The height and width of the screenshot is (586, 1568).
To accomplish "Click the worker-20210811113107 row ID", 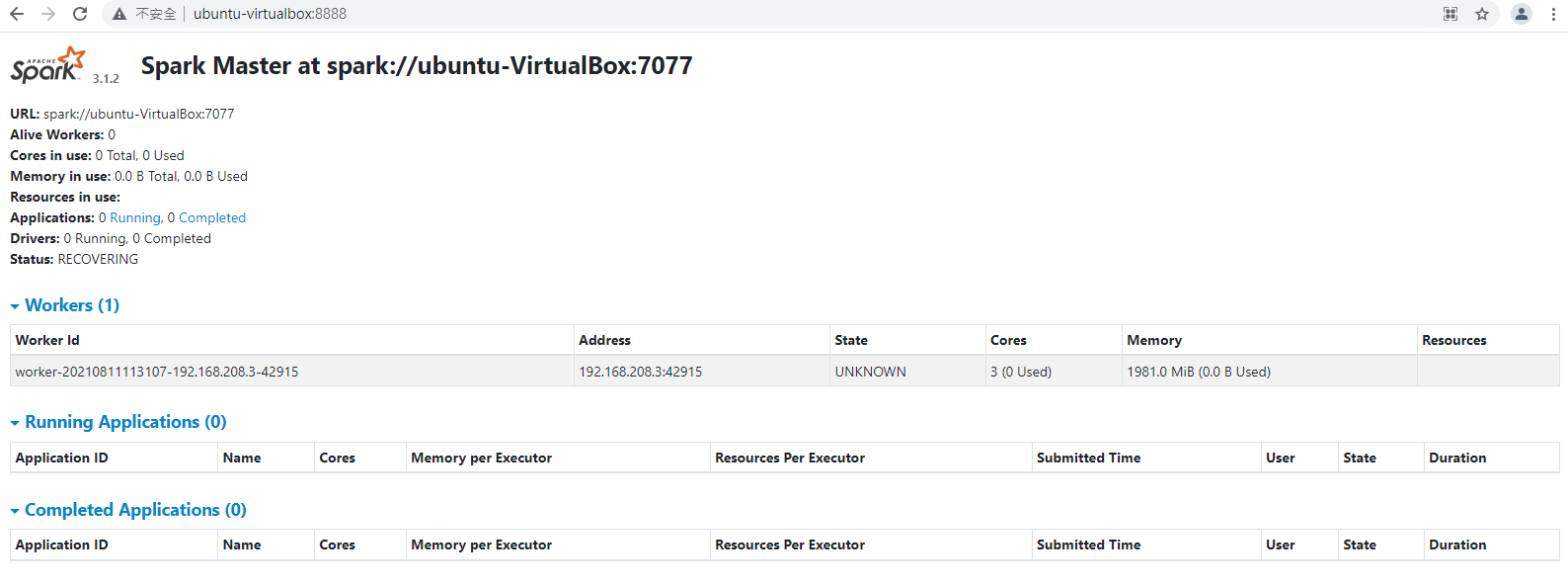I will [157, 372].
